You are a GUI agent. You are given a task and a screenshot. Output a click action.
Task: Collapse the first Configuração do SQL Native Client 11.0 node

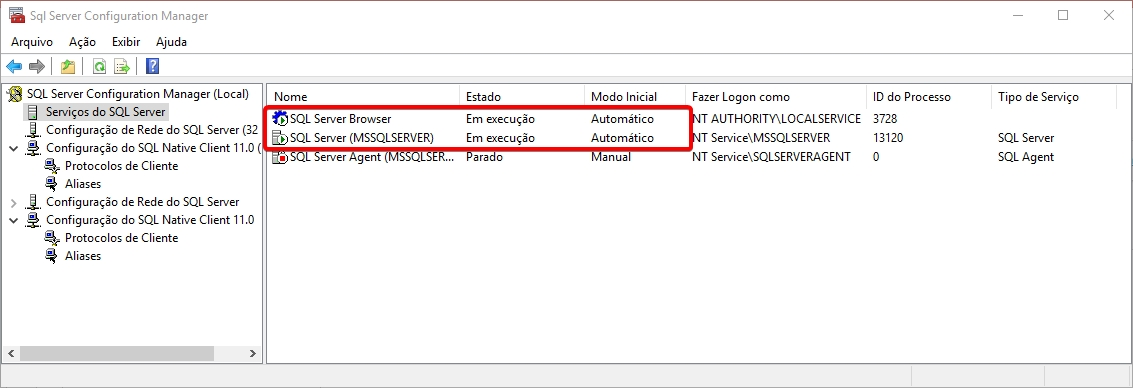pyautogui.click(x=13, y=148)
